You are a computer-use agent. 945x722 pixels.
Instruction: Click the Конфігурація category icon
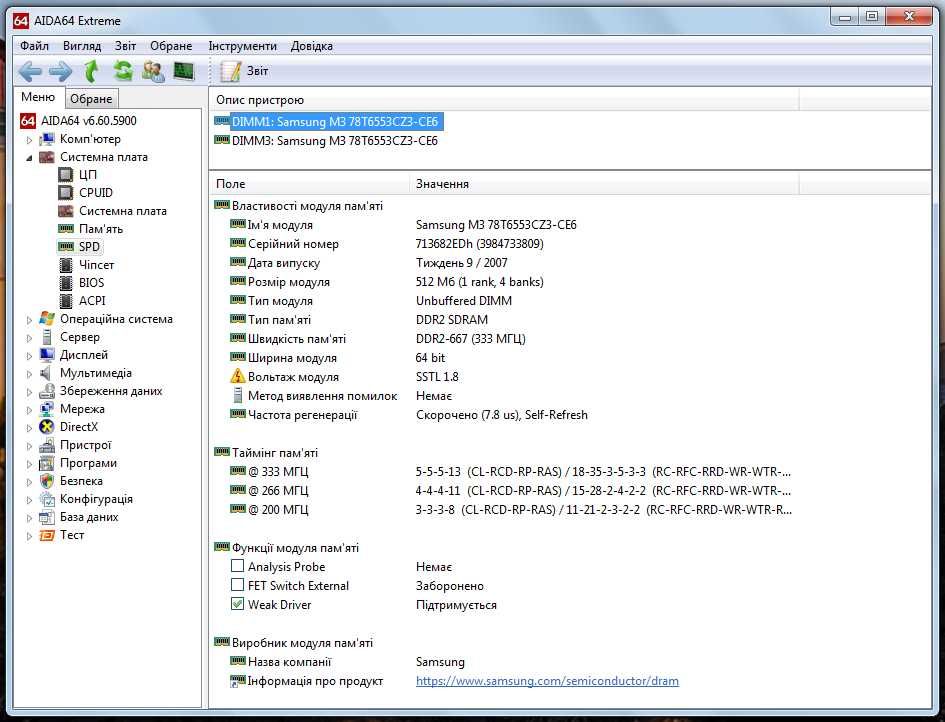[47, 499]
